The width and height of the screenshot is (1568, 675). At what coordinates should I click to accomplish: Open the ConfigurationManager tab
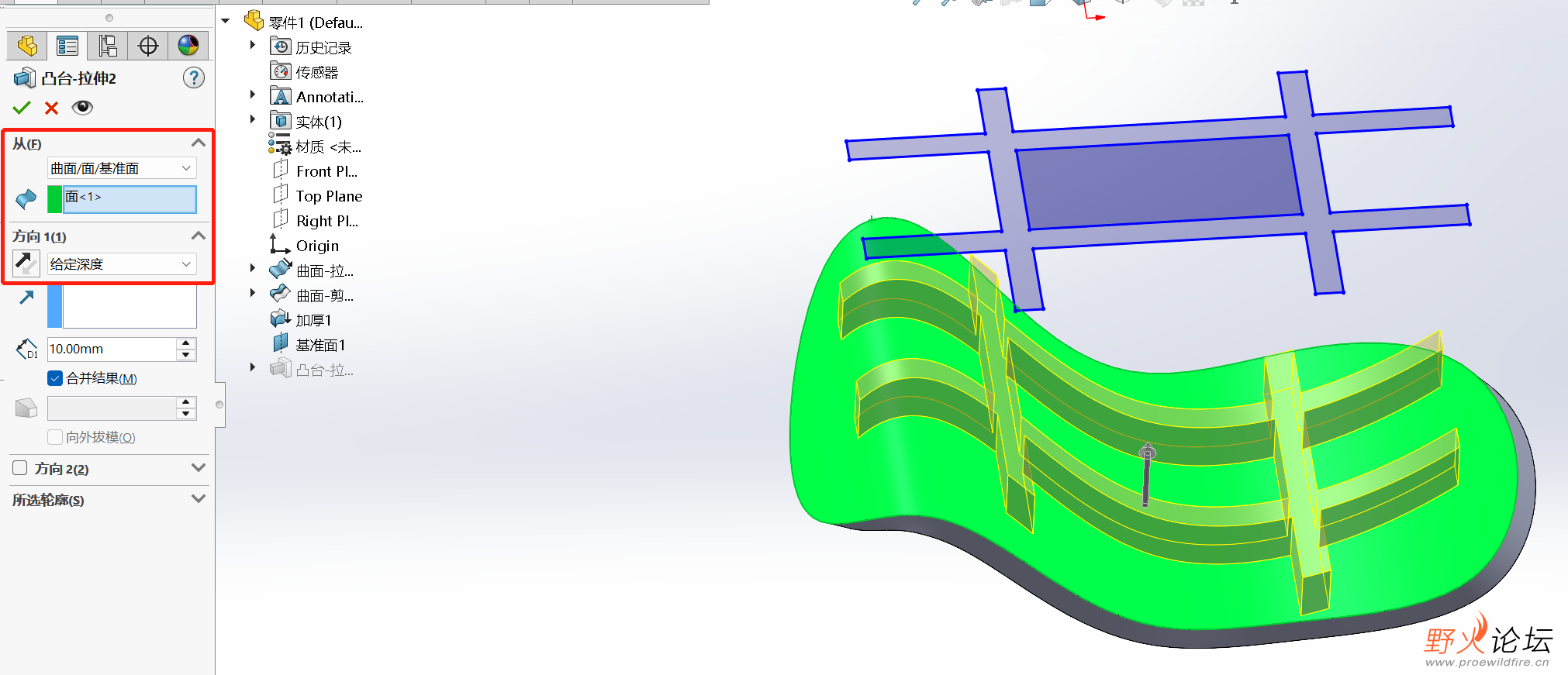pyautogui.click(x=108, y=46)
